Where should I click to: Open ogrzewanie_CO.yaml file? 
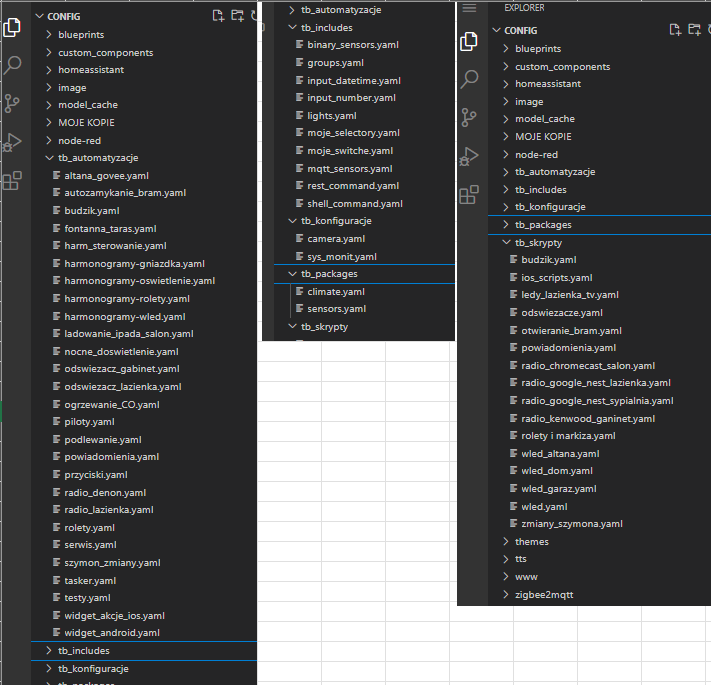(111, 404)
